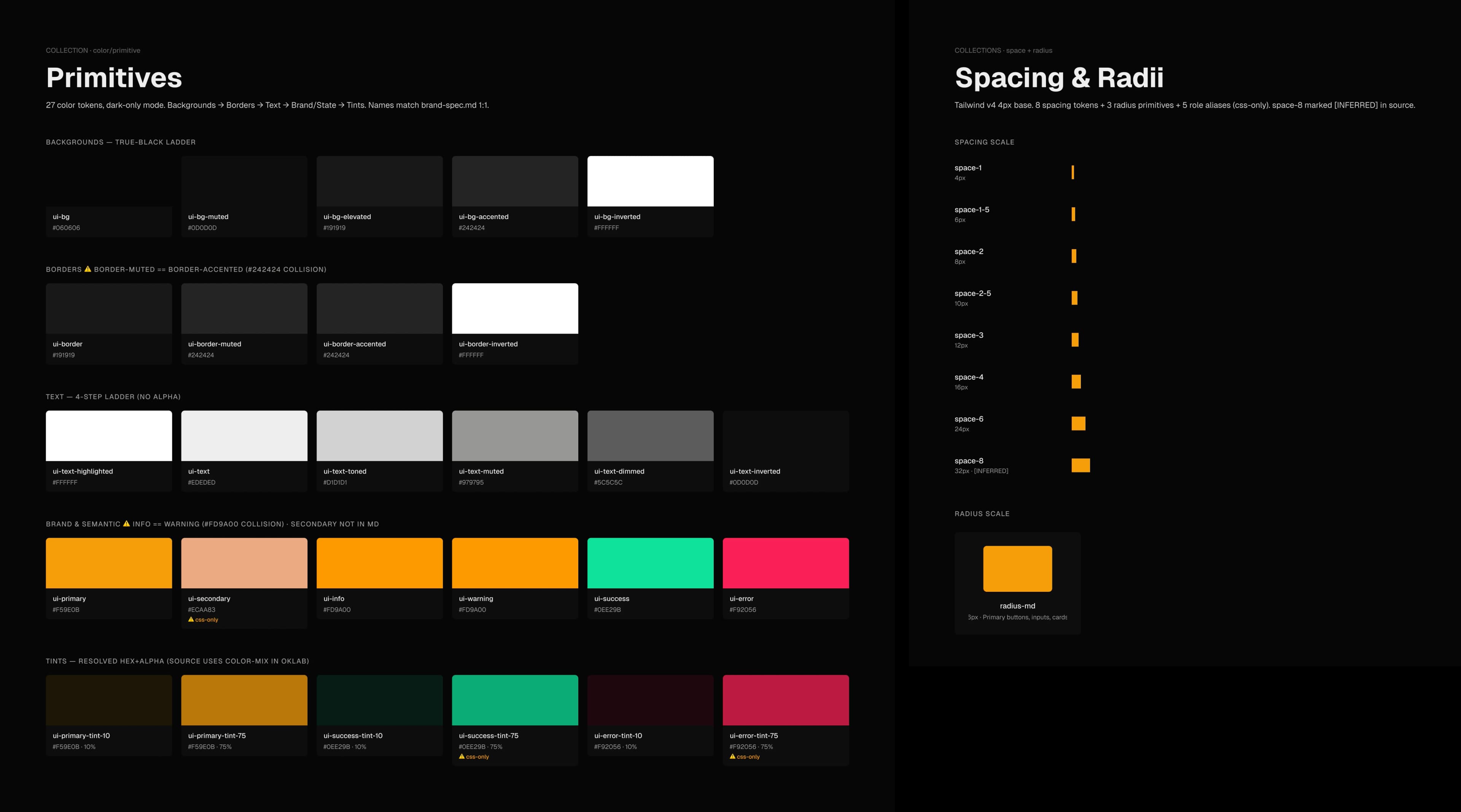The height and width of the screenshot is (812, 1461).
Task: Pick the ui-bg-accented swatch
Action: pyautogui.click(x=515, y=181)
